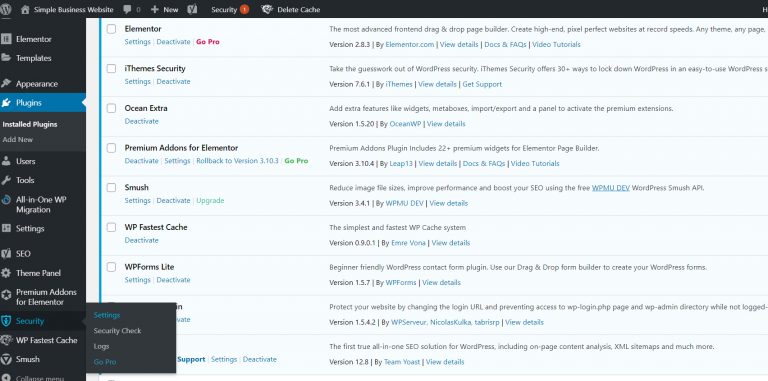Screen dimensions: 768x381
Task: Open the comments bubble icon in admin bar
Action: [x=127, y=9]
